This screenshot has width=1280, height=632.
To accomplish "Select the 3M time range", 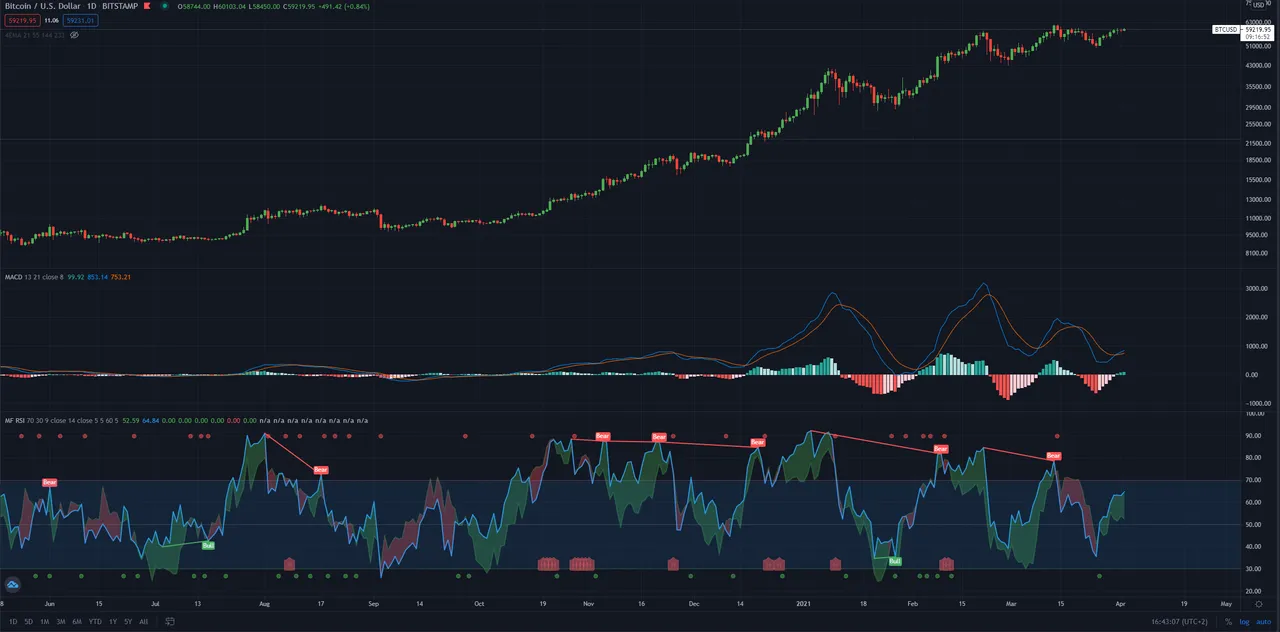I will [61, 621].
